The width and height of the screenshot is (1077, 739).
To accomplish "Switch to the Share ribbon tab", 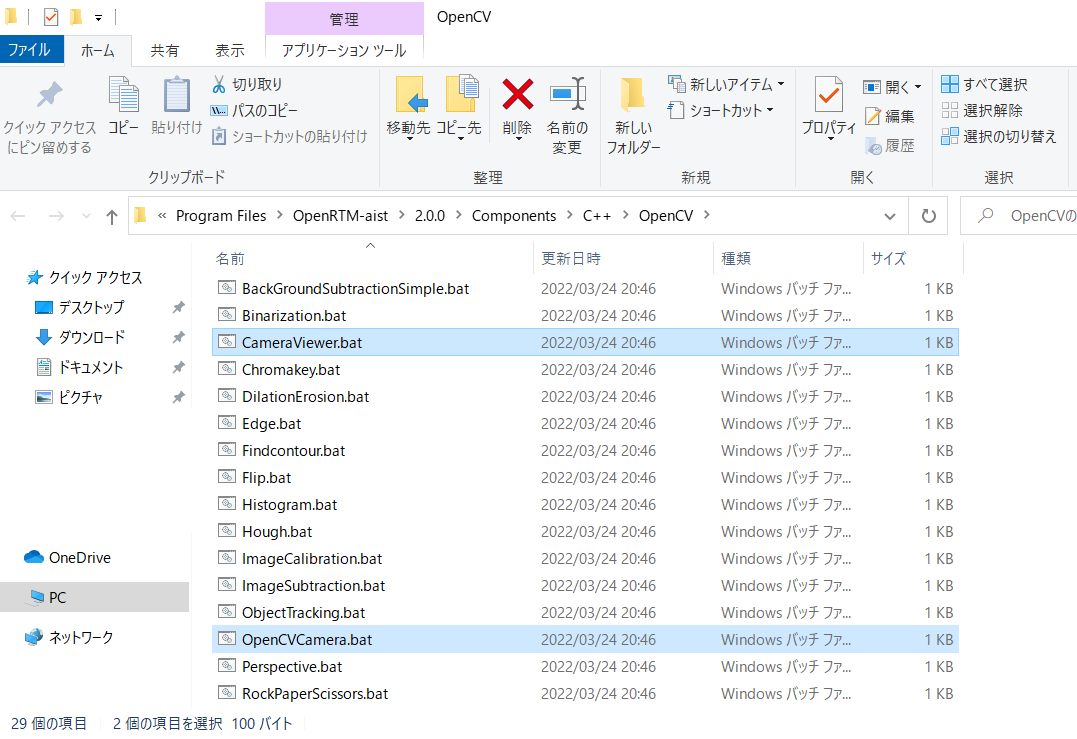I will pos(165,51).
